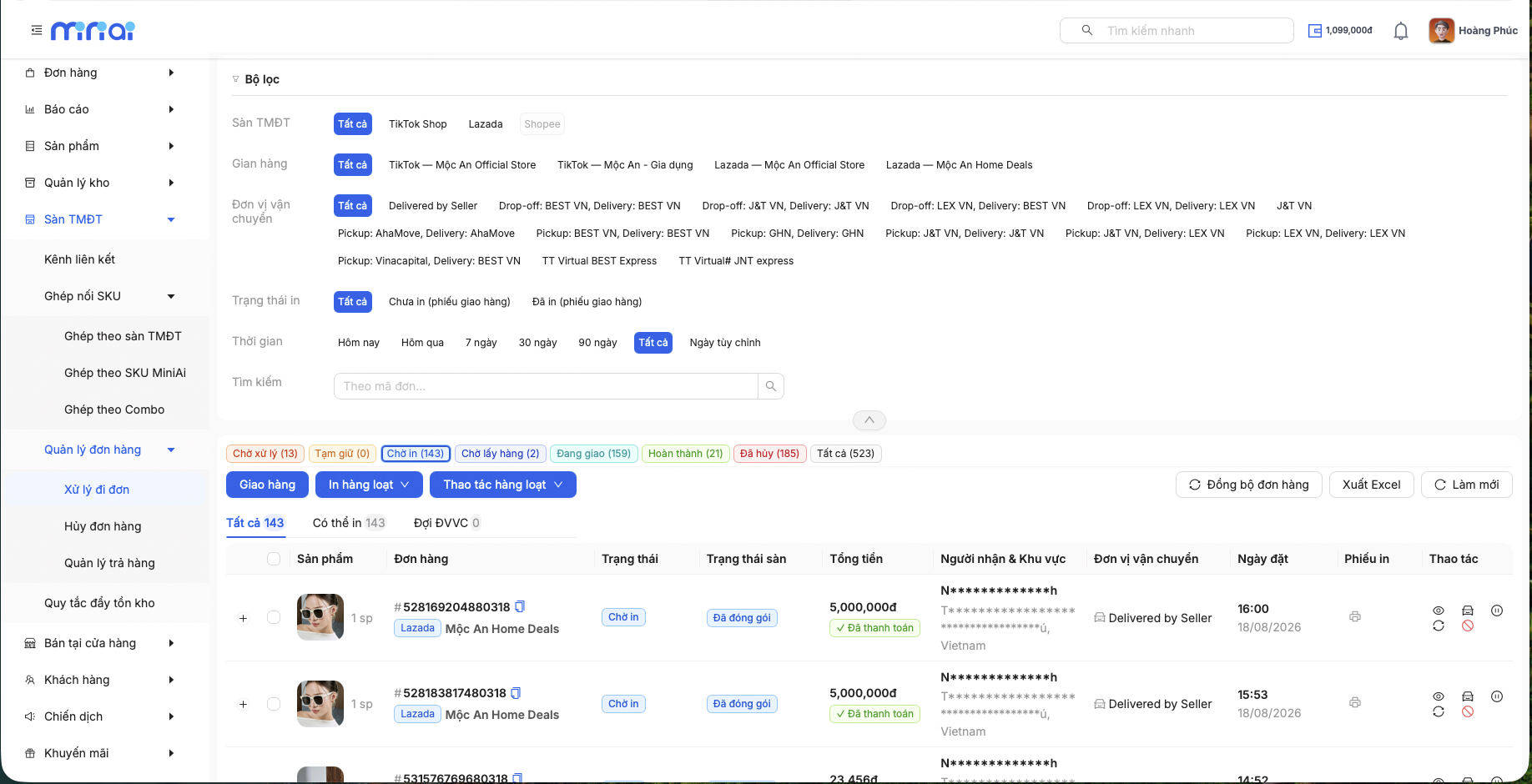Image resolution: width=1532 pixels, height=784 pixels.
Task: View details of order 528169204880318 via eye icon
Action: [x=1439, y=611]
